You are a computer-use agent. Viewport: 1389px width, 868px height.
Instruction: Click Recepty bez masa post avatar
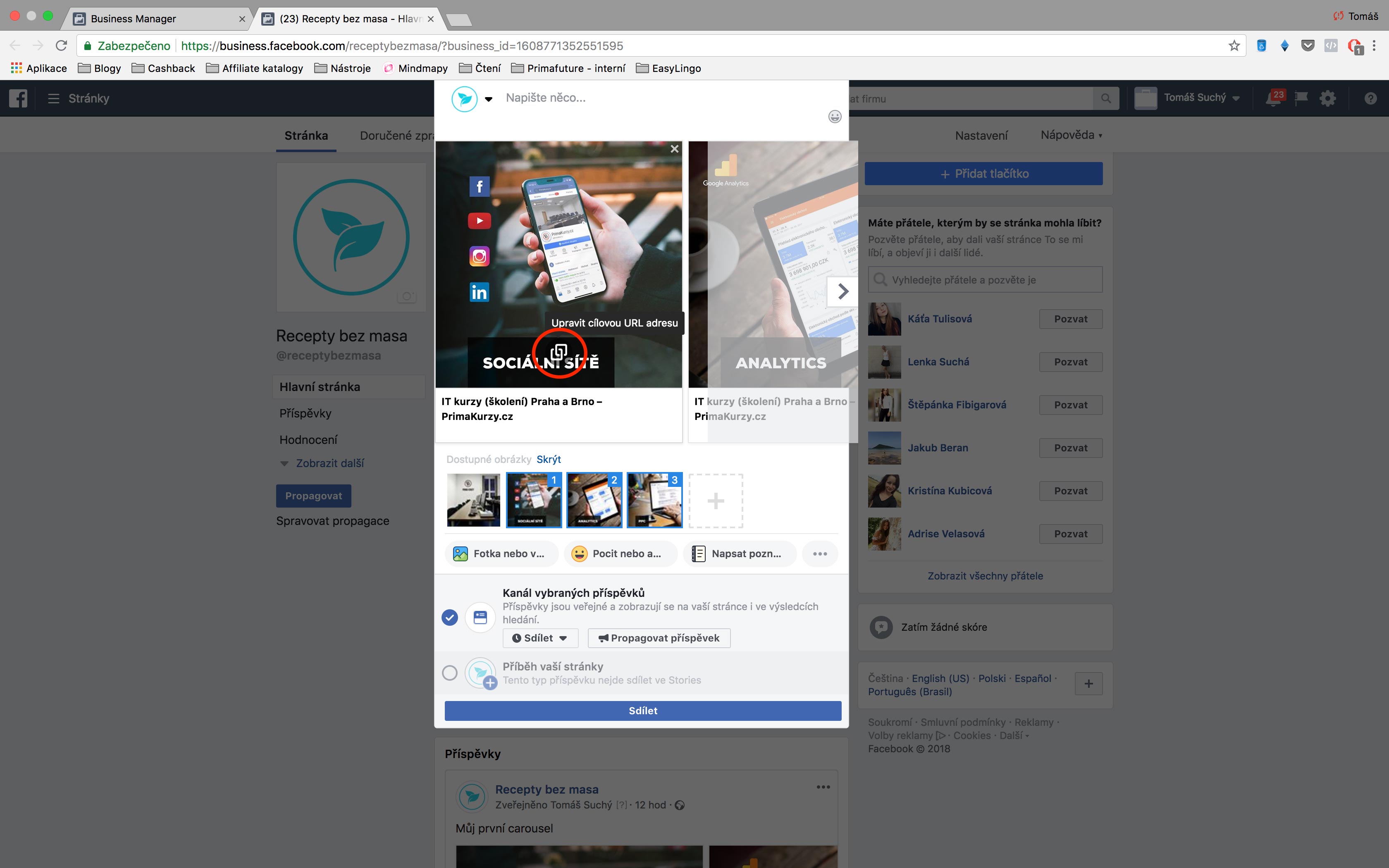(x=473, y=796)
